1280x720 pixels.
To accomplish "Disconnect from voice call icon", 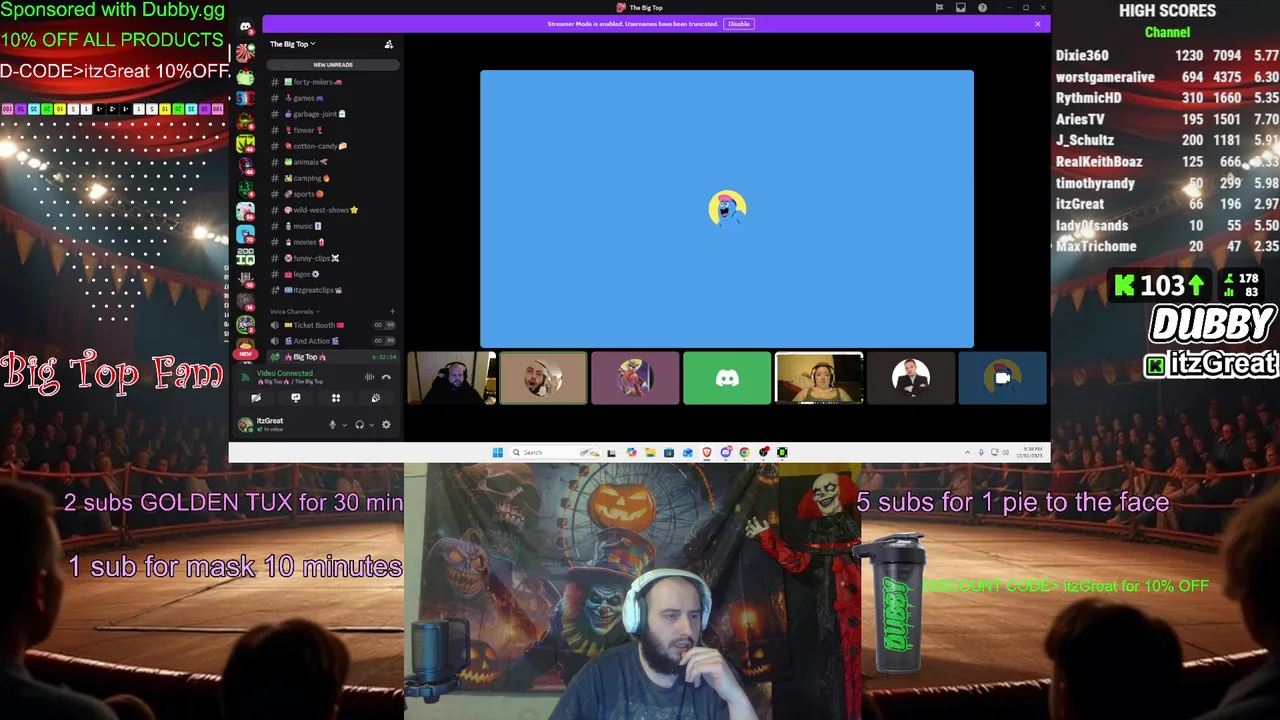I will tap(386, 377).
